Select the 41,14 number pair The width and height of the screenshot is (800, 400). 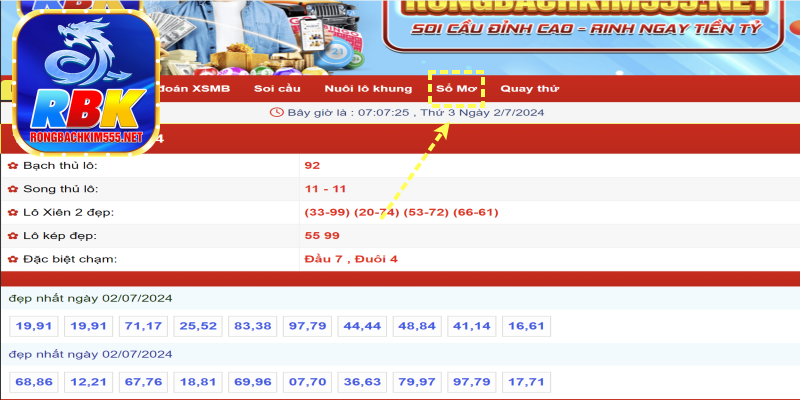click(471, 326)
